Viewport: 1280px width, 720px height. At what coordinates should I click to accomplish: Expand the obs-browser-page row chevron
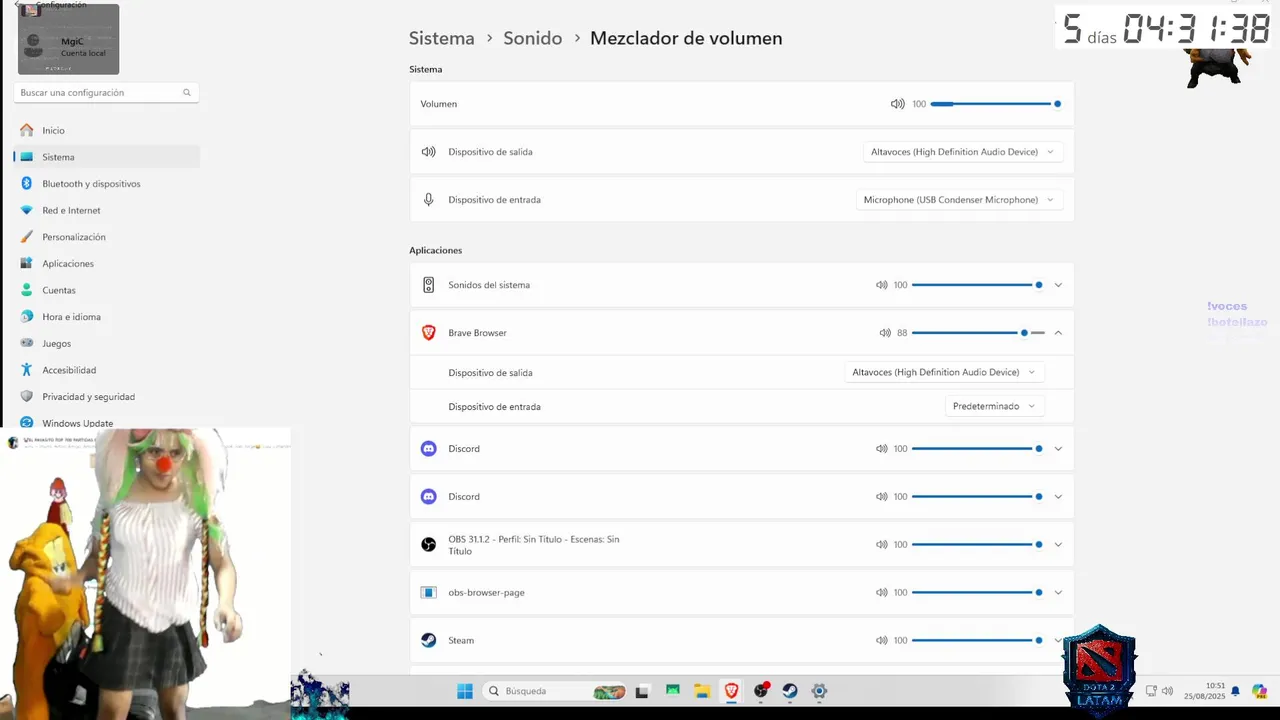[x=1058, y=593]
